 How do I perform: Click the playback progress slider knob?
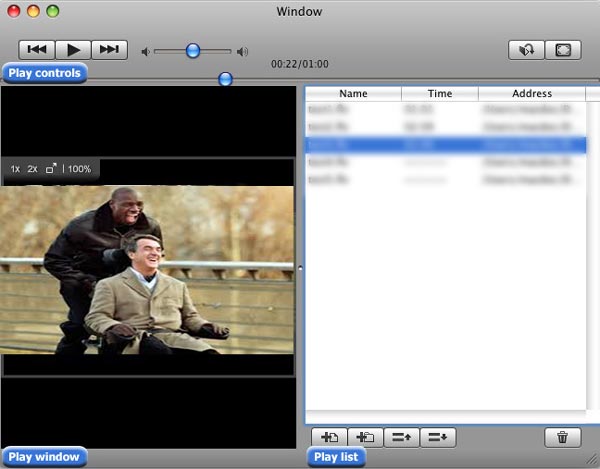(225, 79)
